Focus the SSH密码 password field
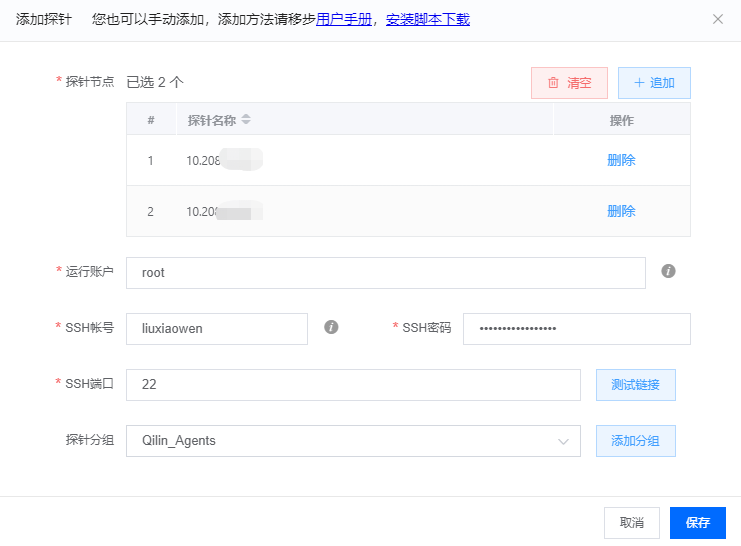Image resolution: width=741 pixels, height=546 pixels. pyautogui.click(x=577, y=329)
